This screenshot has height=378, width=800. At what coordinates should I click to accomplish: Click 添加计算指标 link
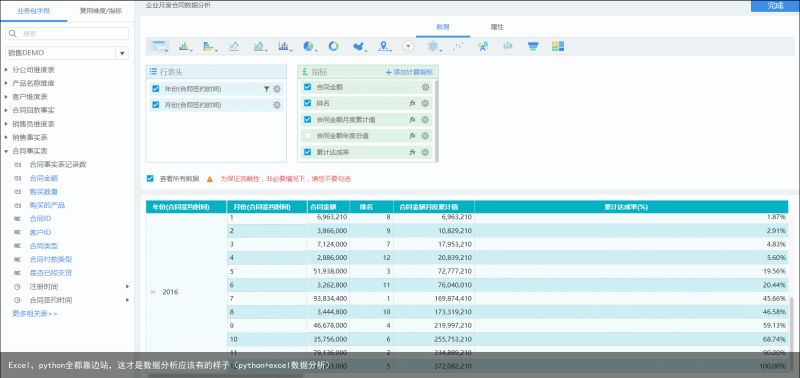(409, 72)
